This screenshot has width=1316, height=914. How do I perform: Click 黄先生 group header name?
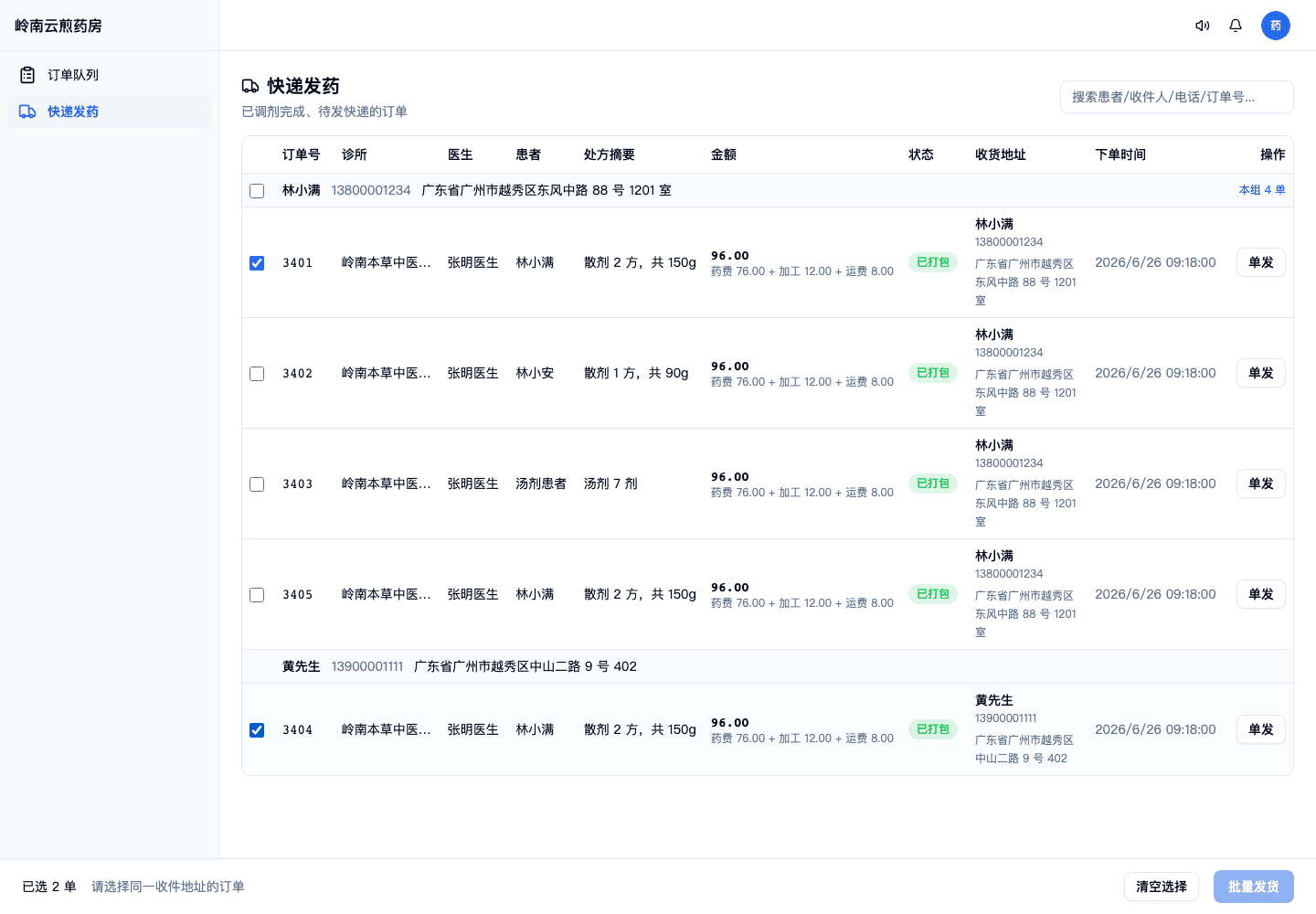(x=301, y=666)
